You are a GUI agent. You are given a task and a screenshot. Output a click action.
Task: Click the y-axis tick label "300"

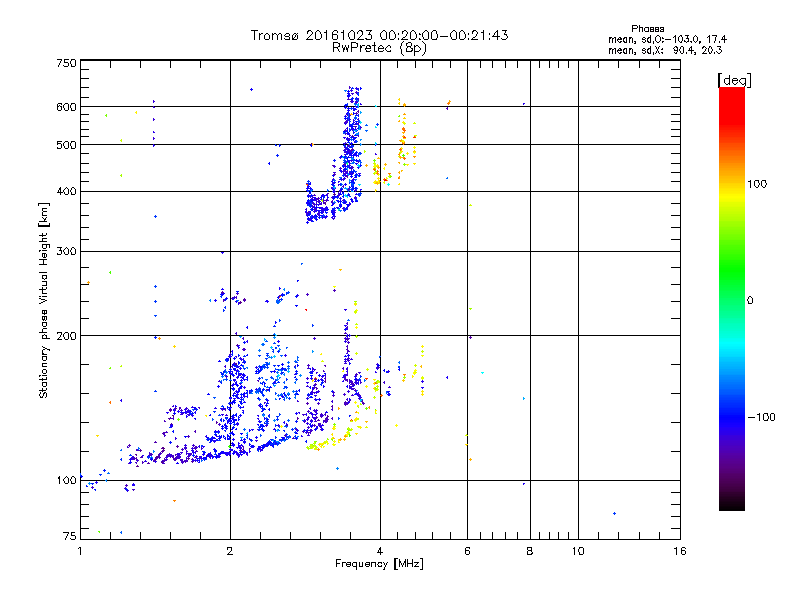coord(67,252)
